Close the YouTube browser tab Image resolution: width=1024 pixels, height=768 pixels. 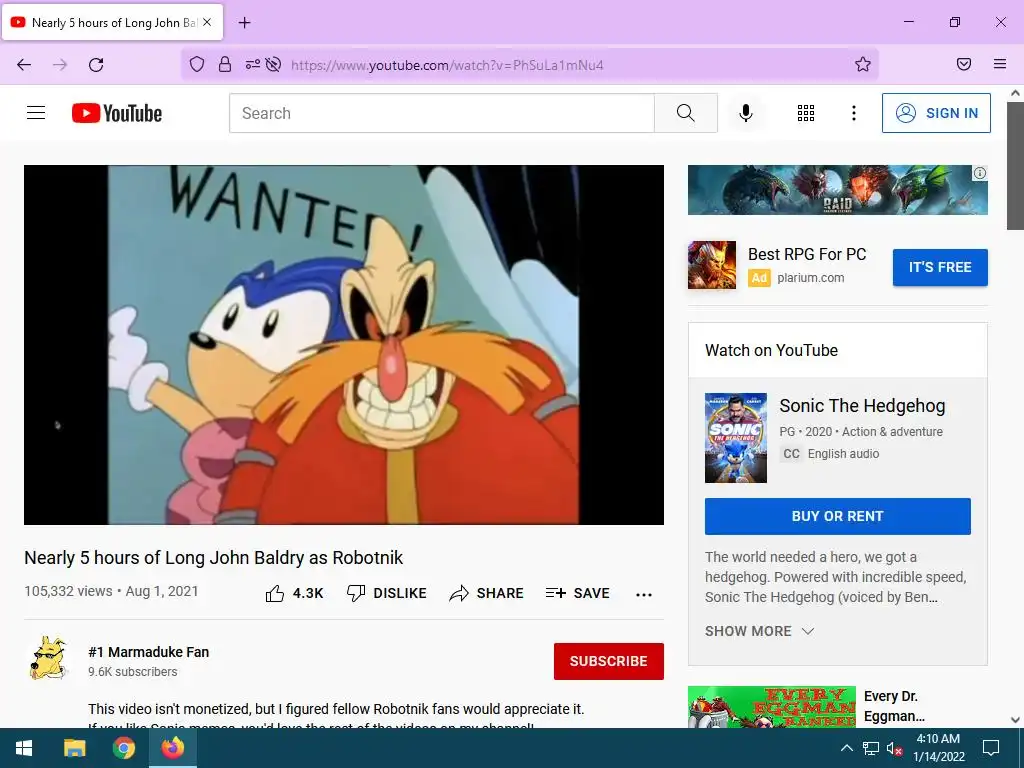tap(207, 22)
